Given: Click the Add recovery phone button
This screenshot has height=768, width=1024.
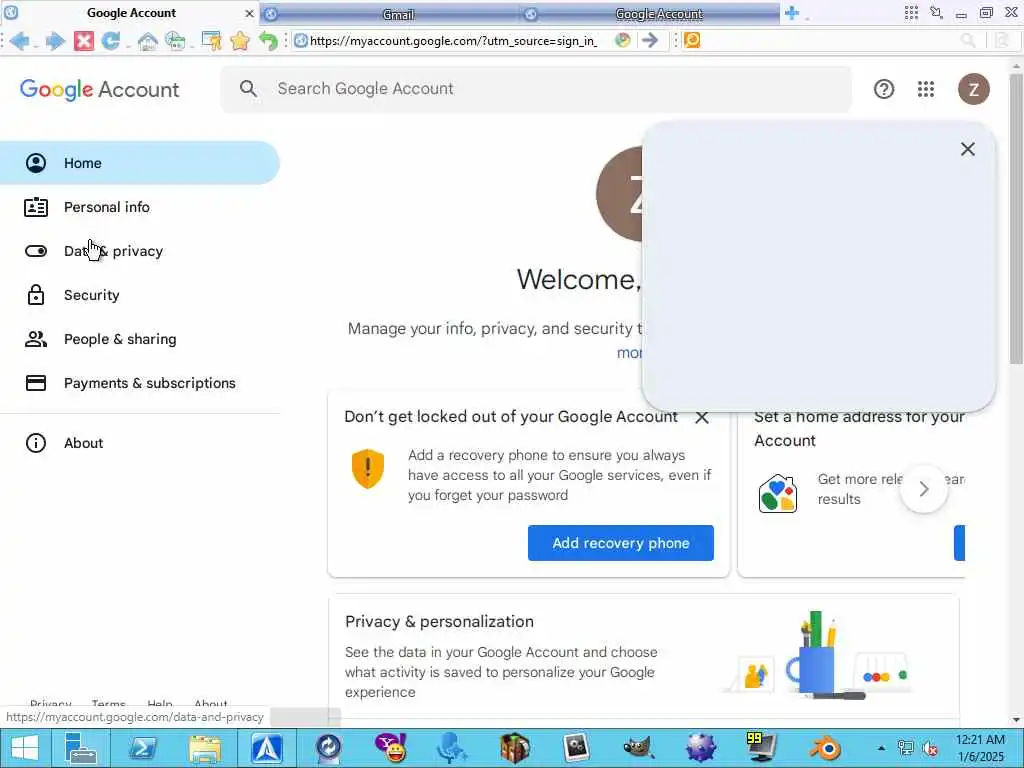Looking at the screenshot, I should pos(620,543).
